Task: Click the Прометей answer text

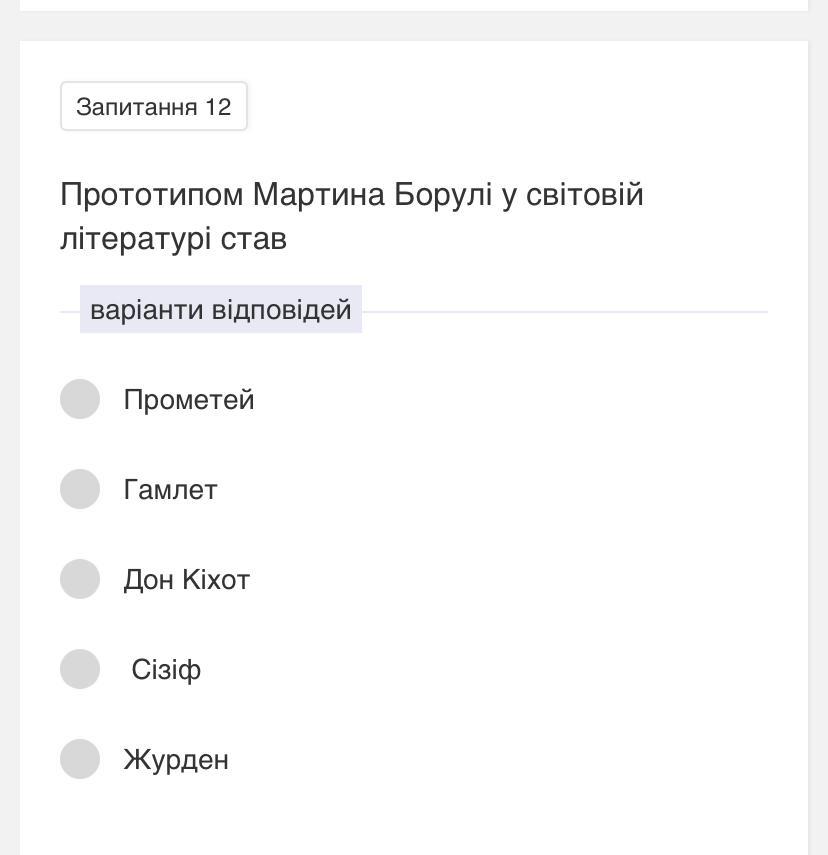Action: pyautogui.click(x=189, y=400)
